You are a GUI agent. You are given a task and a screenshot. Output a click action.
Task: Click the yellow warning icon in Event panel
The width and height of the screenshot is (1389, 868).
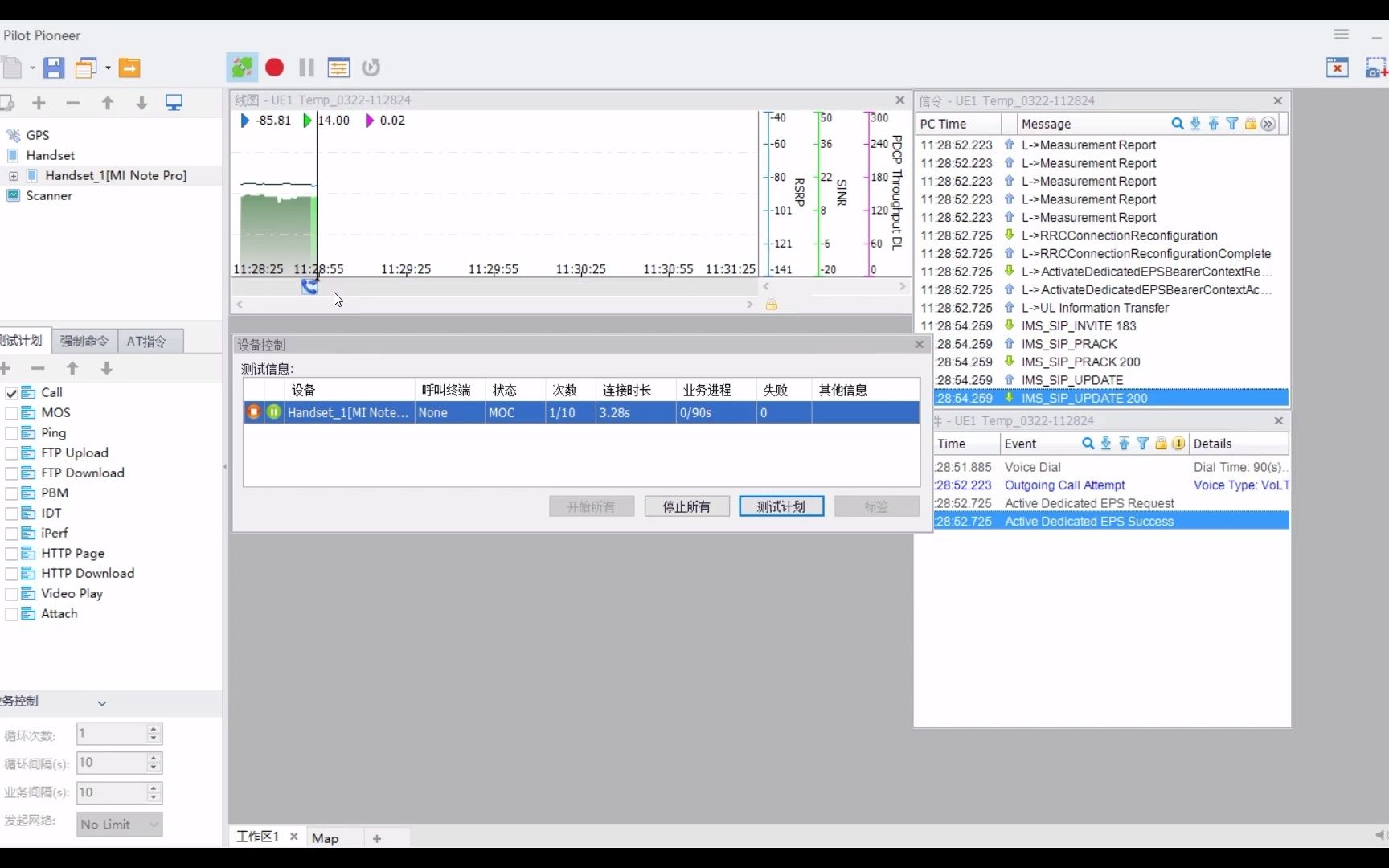click(1178, 444)
